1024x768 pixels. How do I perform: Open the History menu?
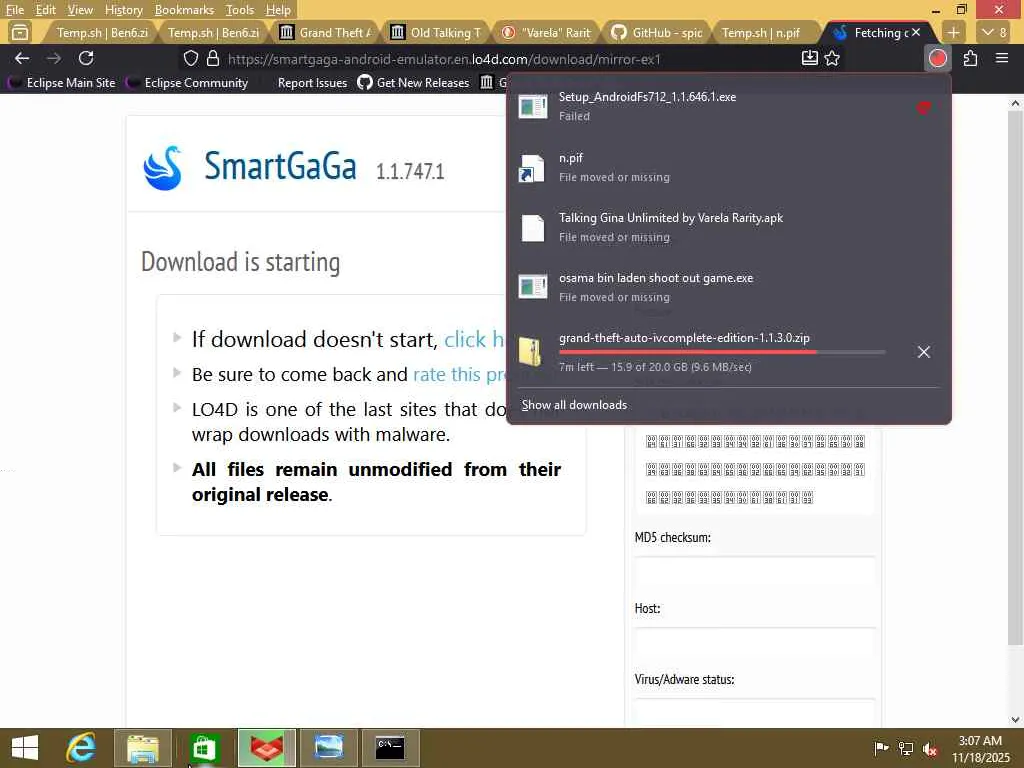[x=123, y=10]
